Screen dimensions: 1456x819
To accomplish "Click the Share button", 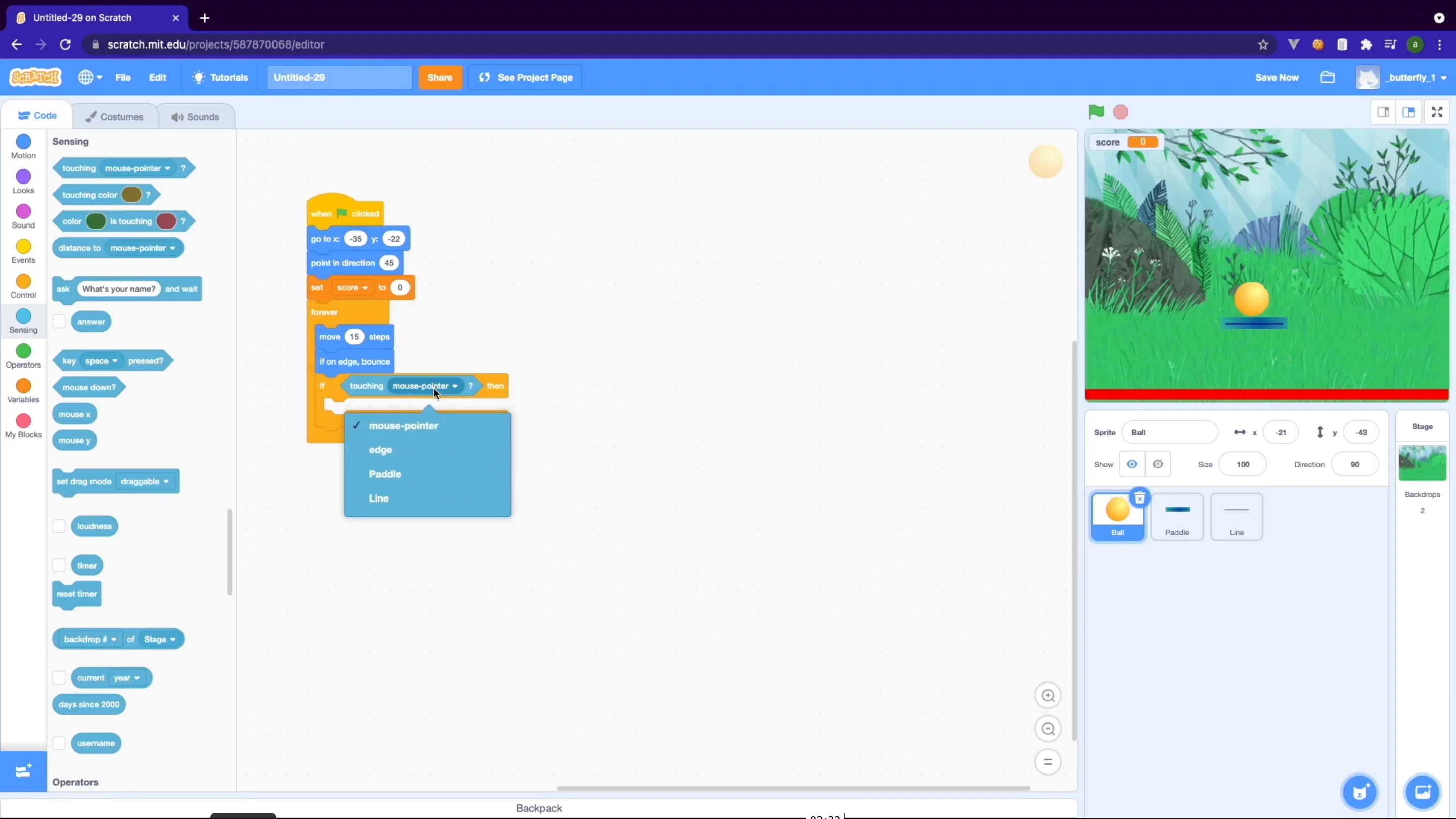I will pyautogui.click(x=440, y=77).
